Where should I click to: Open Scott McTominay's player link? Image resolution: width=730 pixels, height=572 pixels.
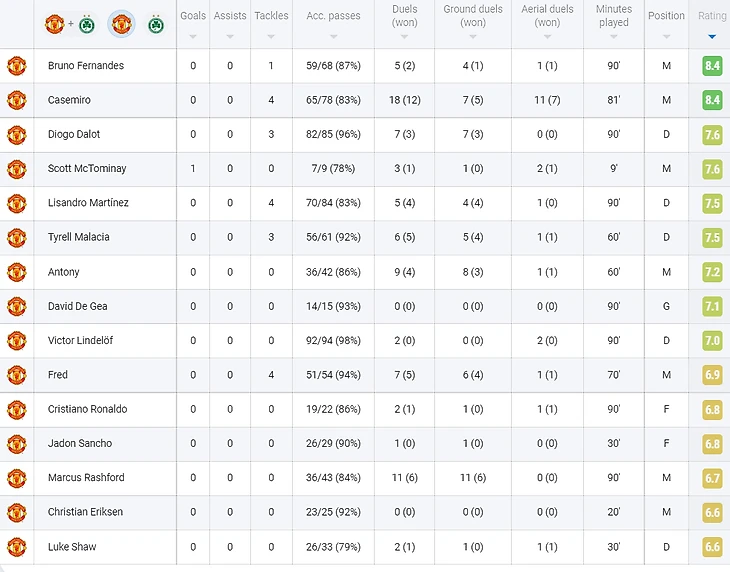[87, 169]
